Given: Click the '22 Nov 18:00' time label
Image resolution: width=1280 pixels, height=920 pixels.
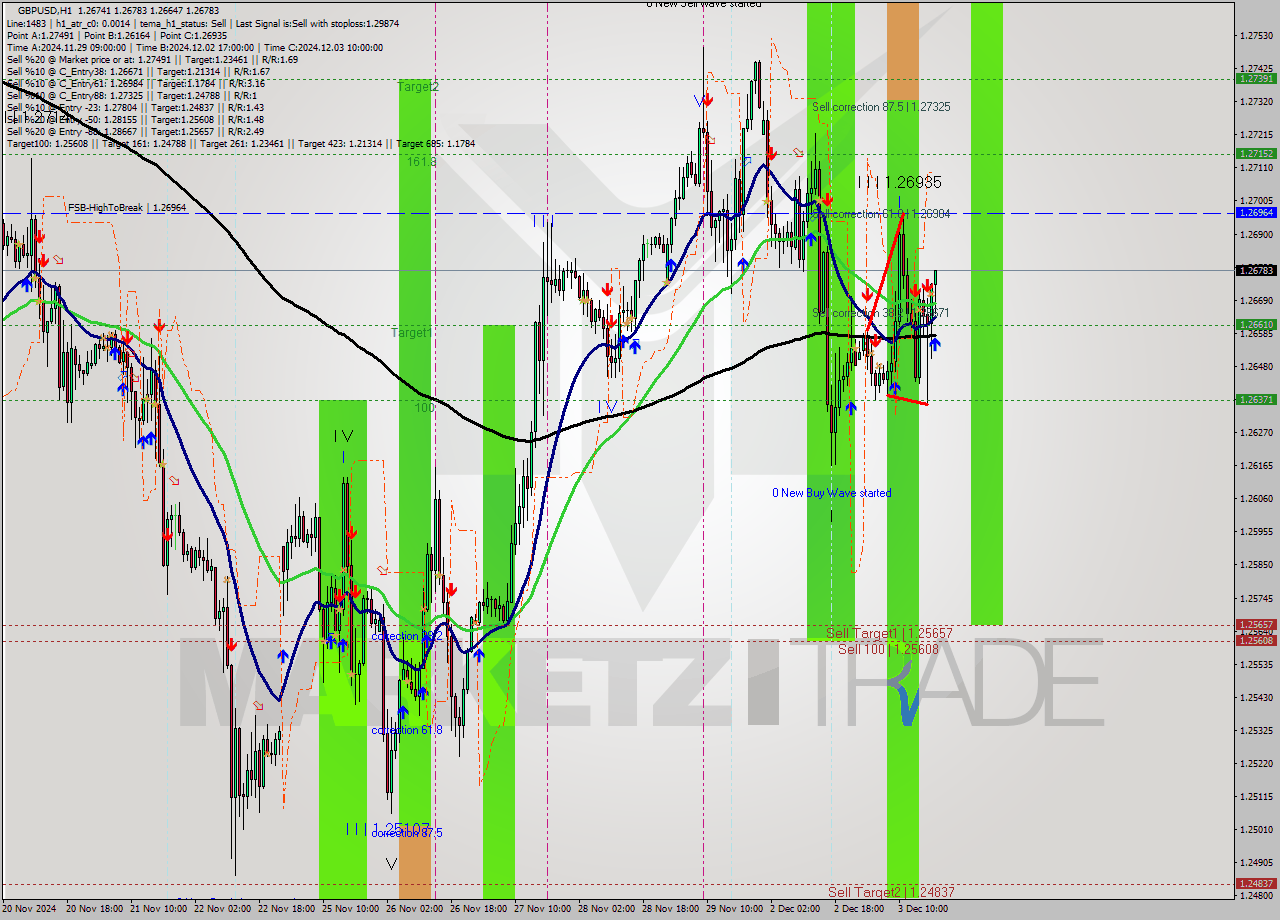Looking at the screenshot, I should 287,909.
